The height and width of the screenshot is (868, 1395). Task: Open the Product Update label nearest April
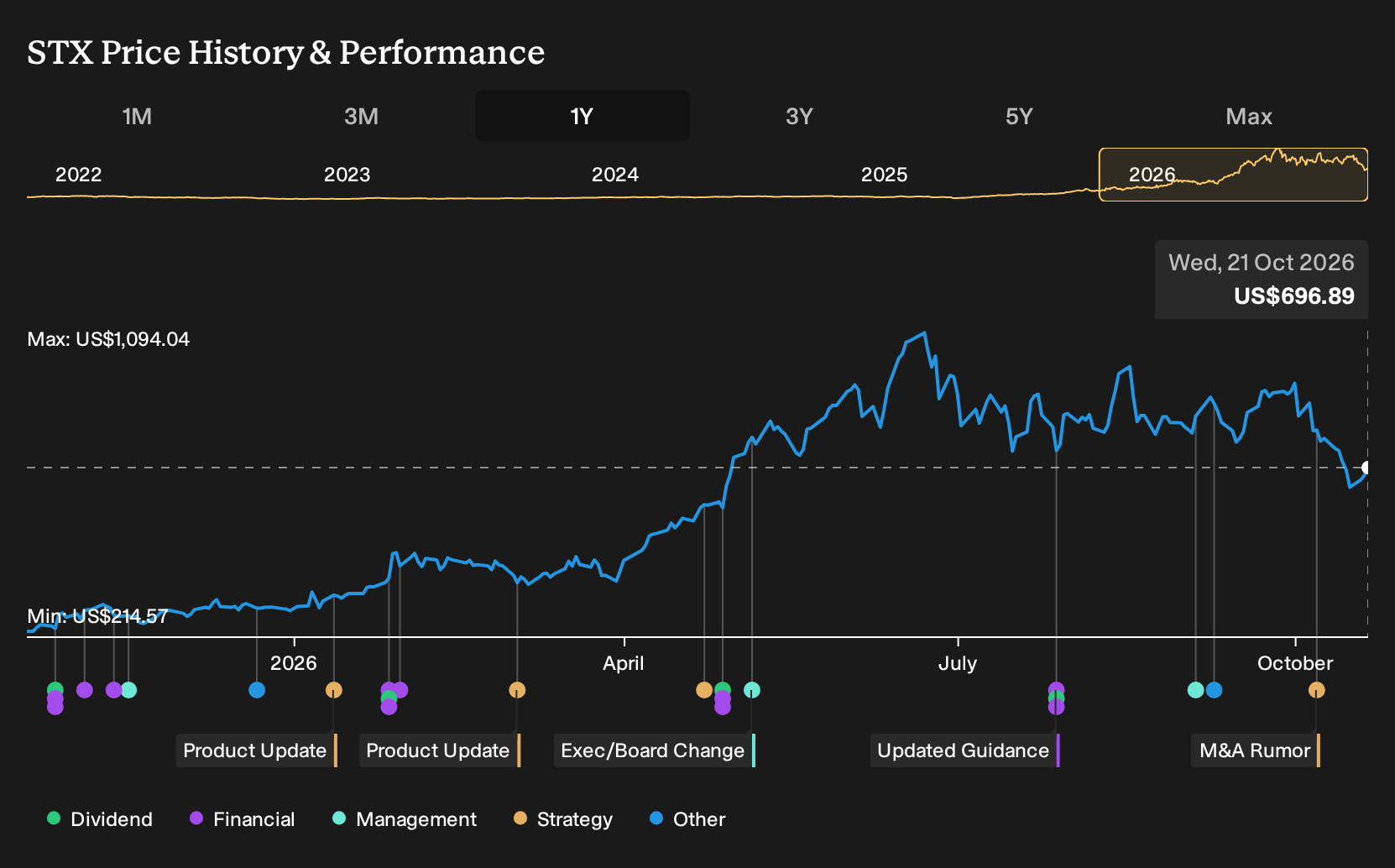pos(440,750)
